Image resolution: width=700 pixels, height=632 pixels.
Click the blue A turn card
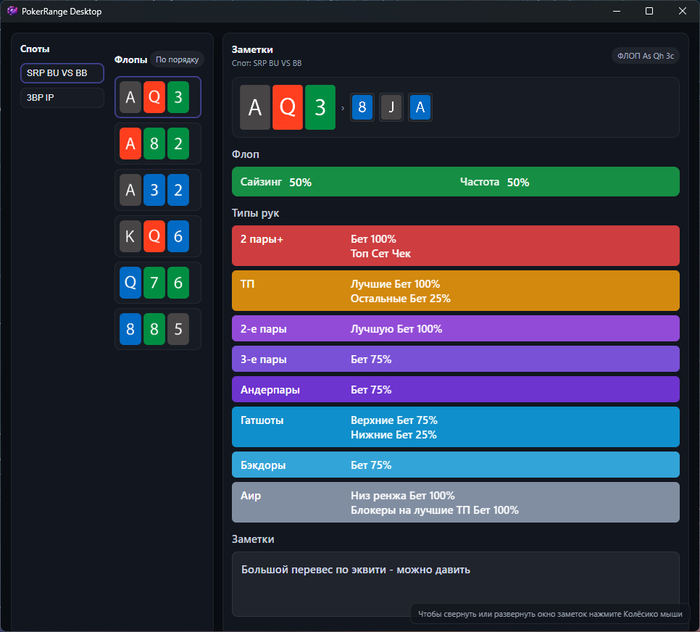(420, 108)
